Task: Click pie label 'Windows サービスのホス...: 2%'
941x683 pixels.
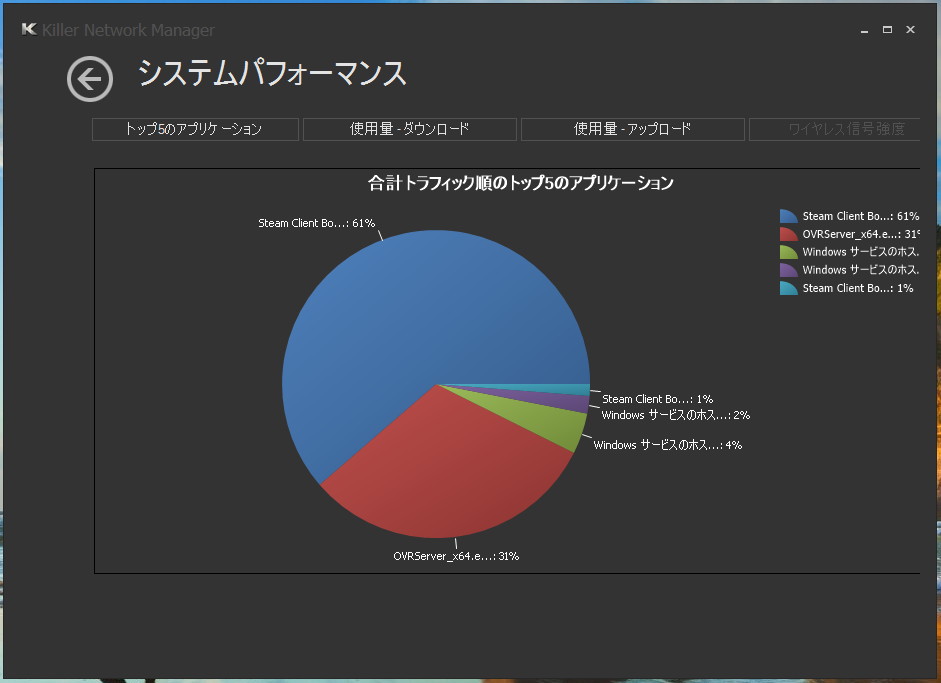Action: (x=676, y=415)
